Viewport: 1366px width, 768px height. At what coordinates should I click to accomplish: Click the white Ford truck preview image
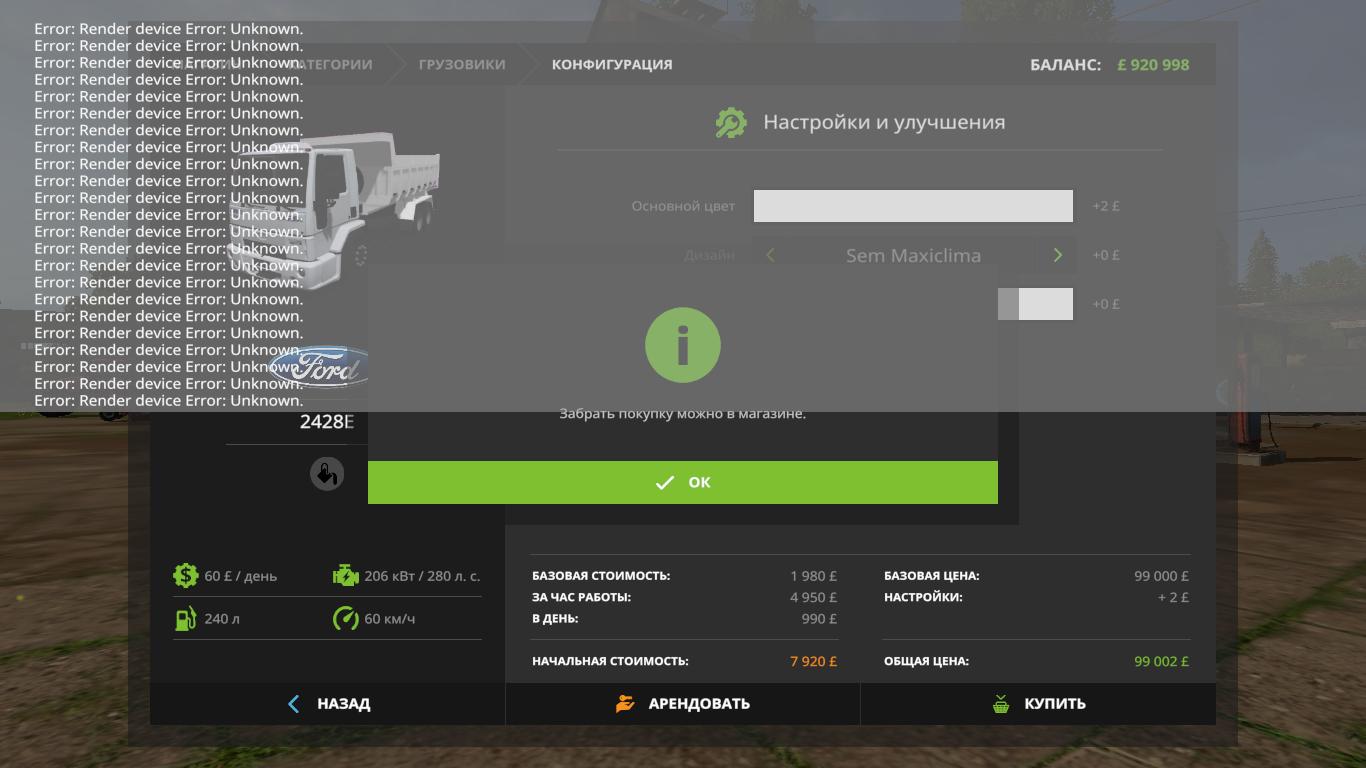[340, 205]
